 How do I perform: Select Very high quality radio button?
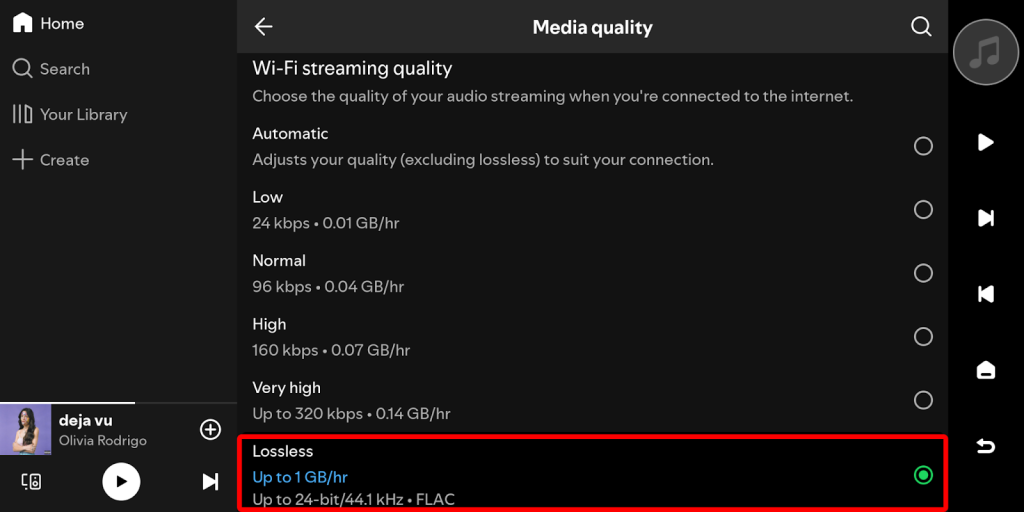[923, 400]
